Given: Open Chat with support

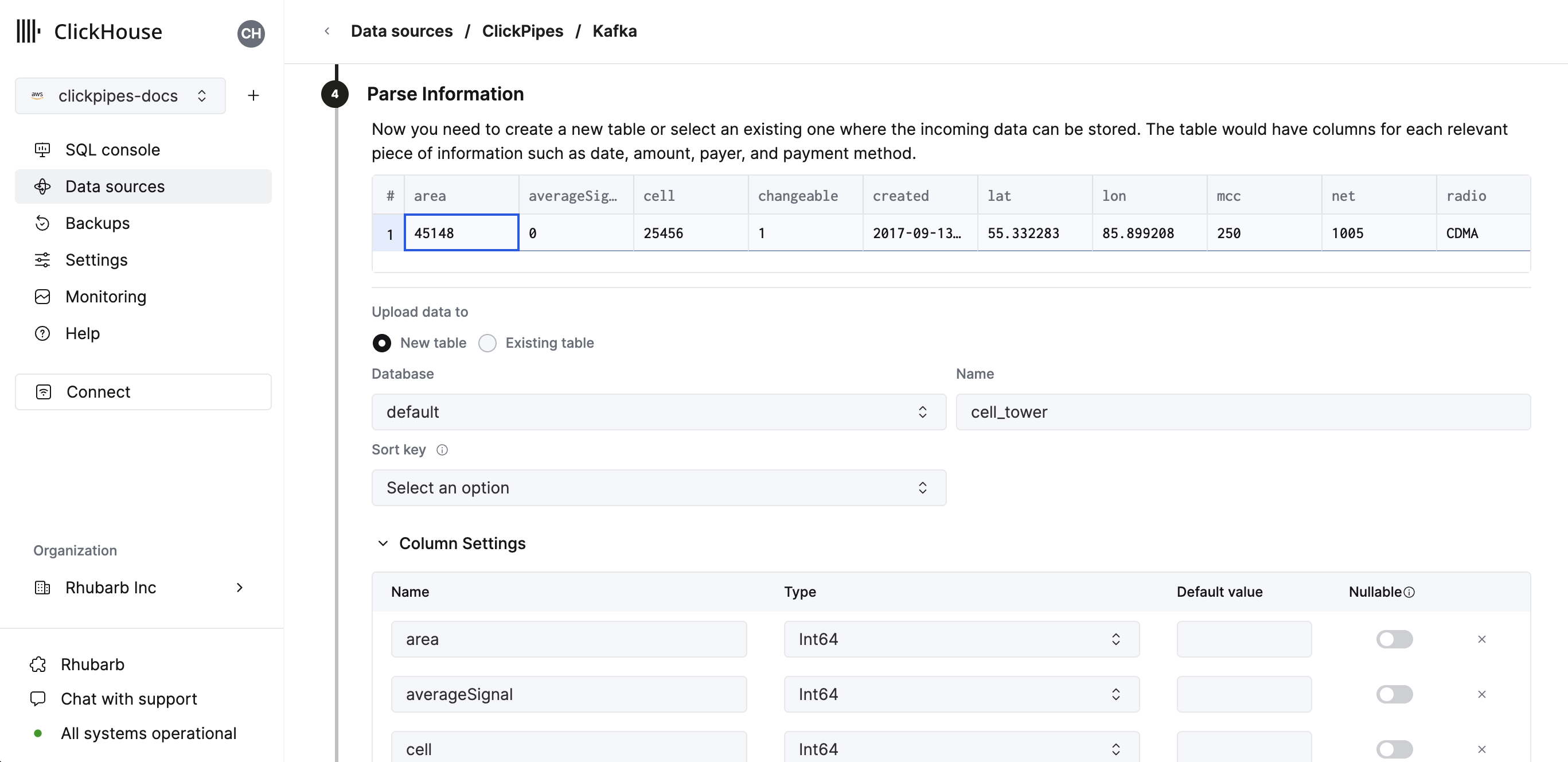Looking at the screenshot, I should tap(128, 699).
